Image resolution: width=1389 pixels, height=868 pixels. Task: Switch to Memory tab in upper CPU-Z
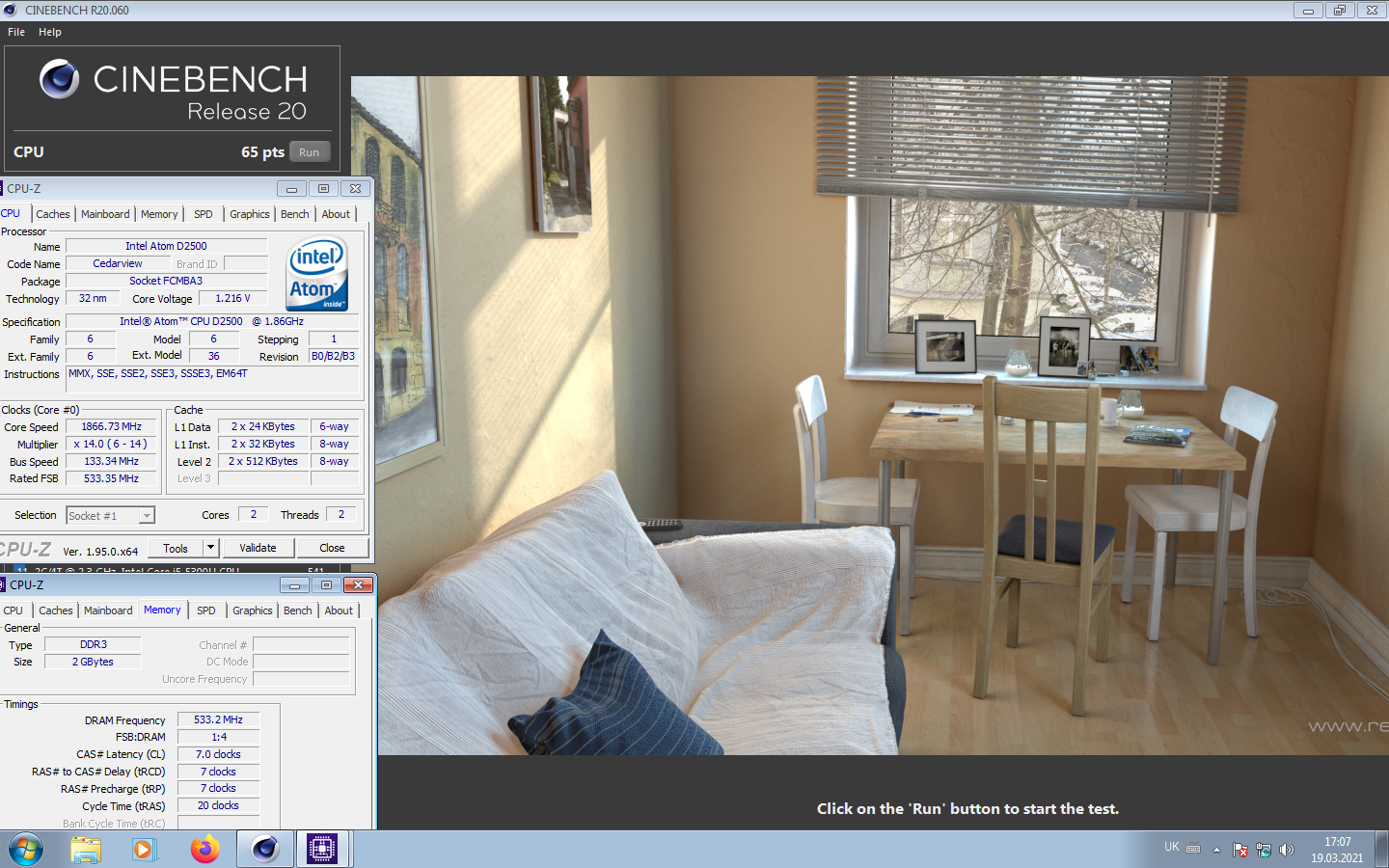click(159, 214)
